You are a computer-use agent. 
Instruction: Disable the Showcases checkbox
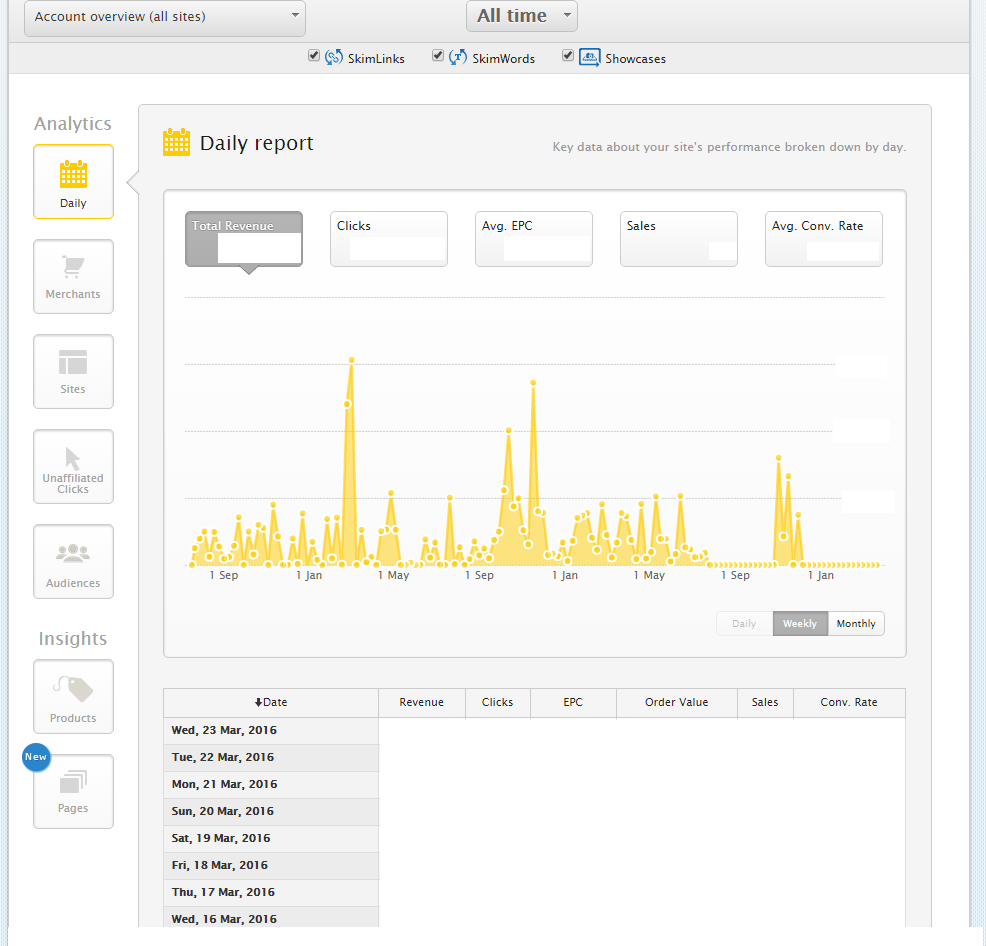coord(568,56)
